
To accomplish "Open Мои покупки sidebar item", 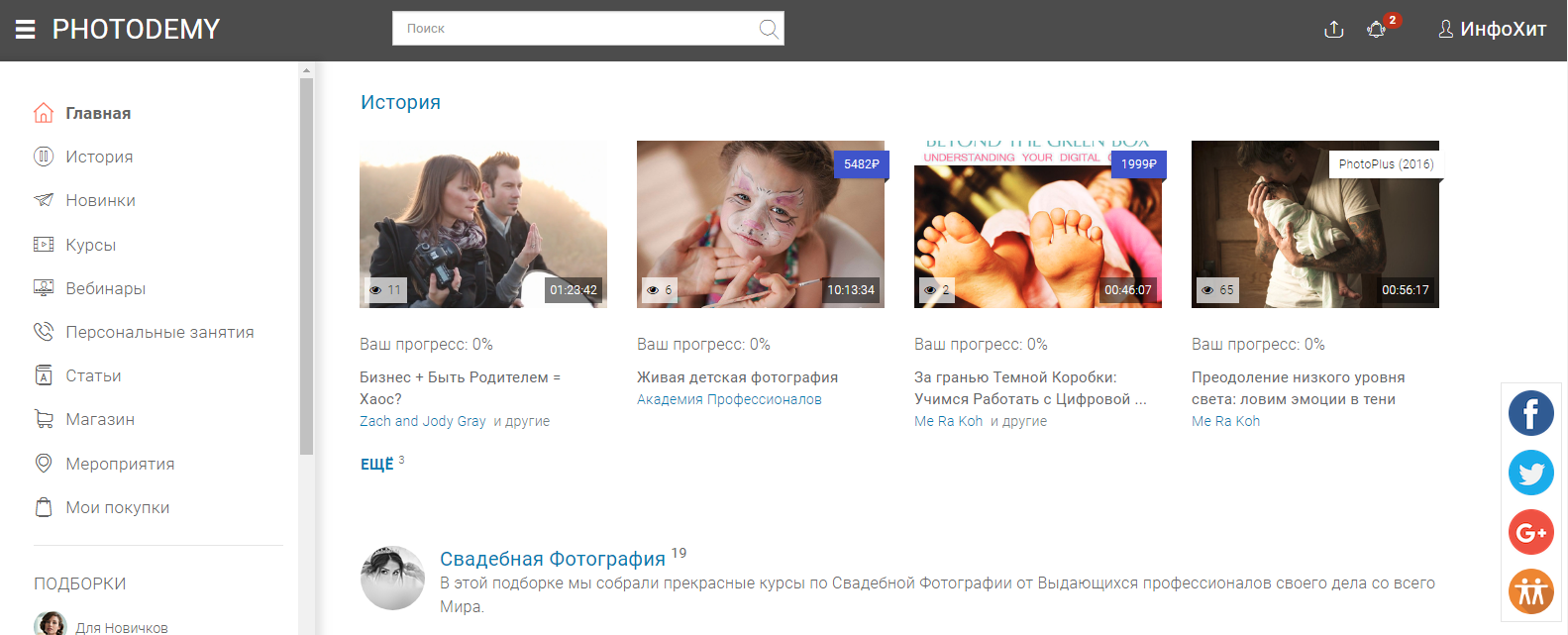I will coord(117,507).
